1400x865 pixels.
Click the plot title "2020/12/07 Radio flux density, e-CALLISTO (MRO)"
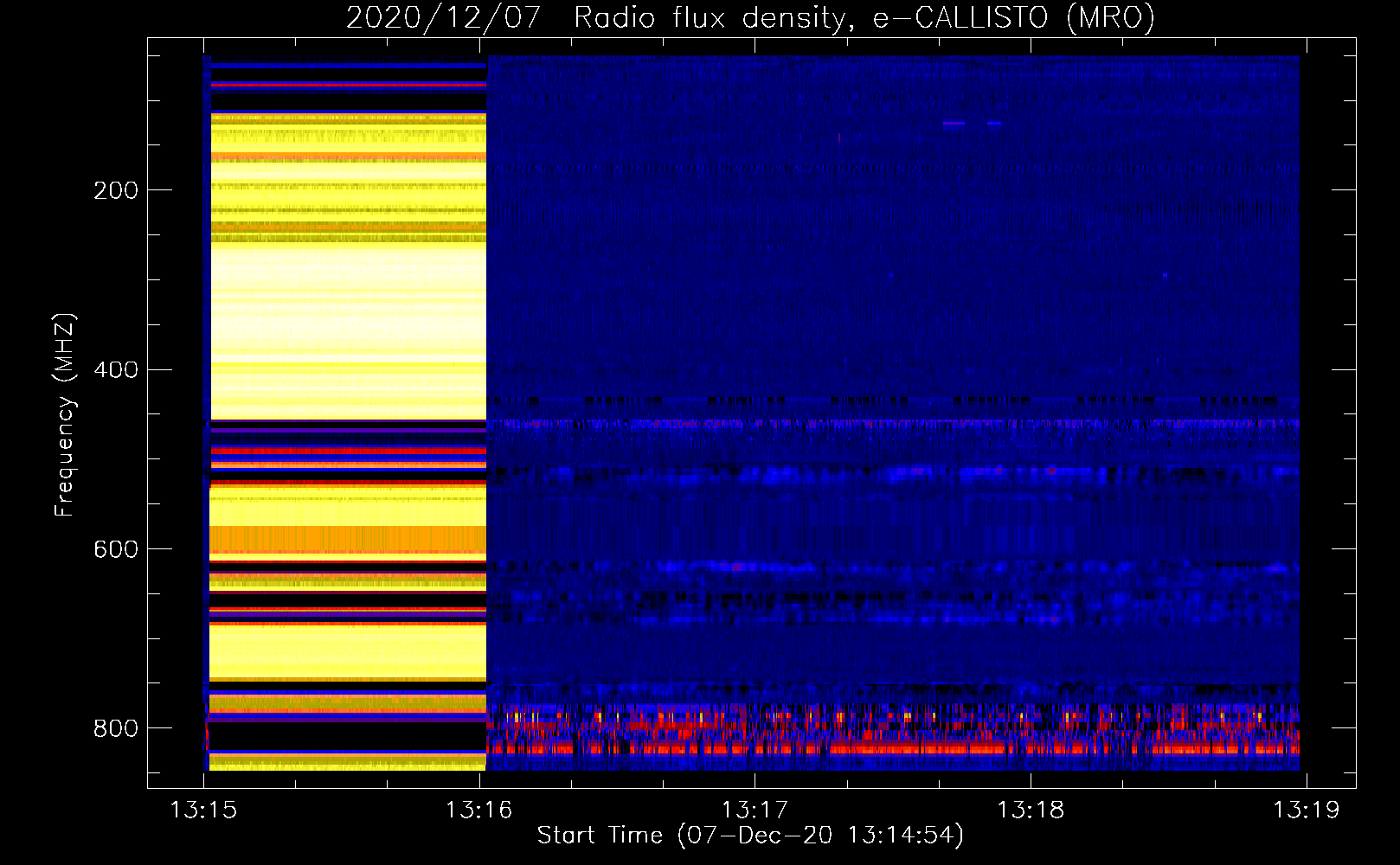[x=750, y=17]
